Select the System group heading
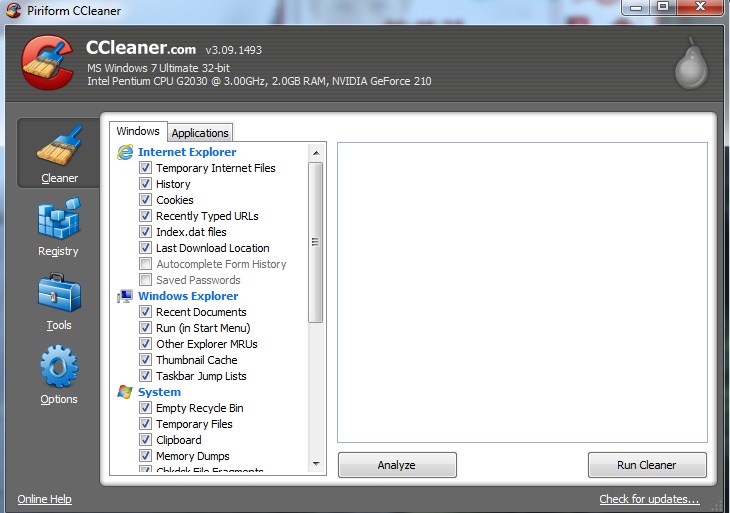Viewport: 730px width, 513px height. pyautogui.click(x=159, y=392)
